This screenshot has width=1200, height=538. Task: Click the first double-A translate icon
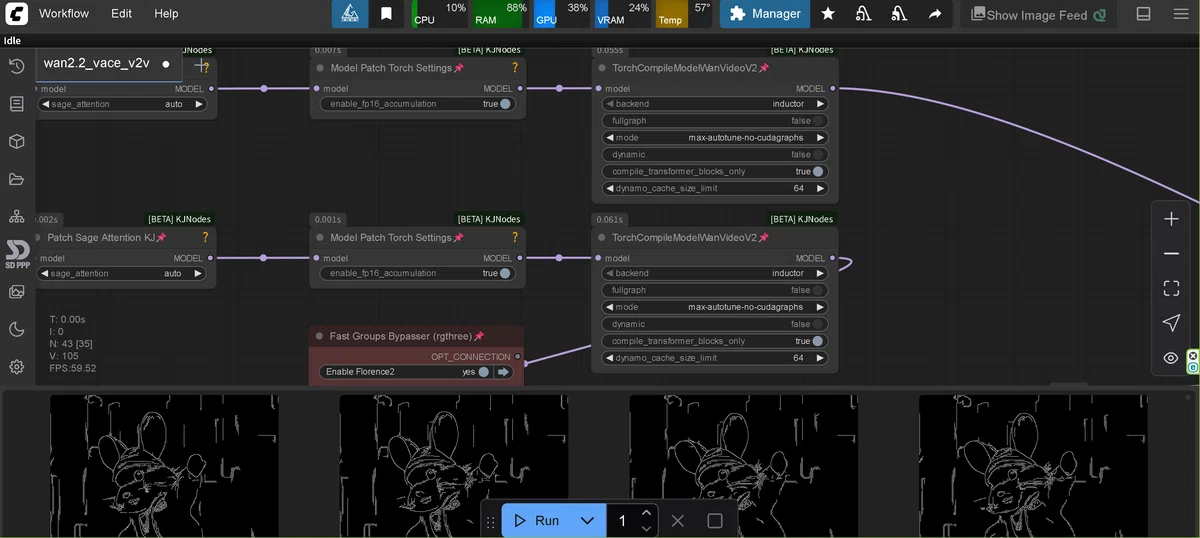(x=863, y=14)
